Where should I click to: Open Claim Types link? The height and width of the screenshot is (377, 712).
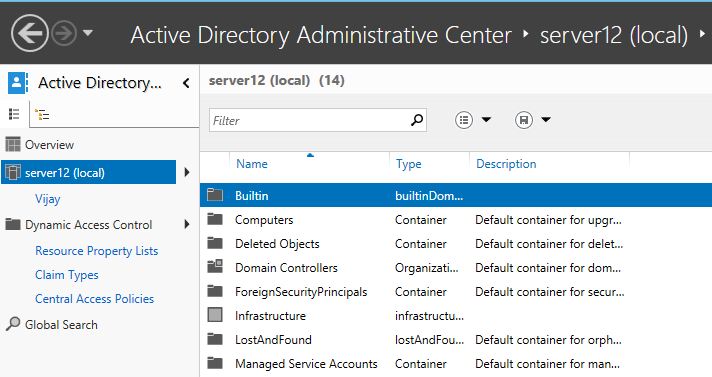tap(67, 275)
